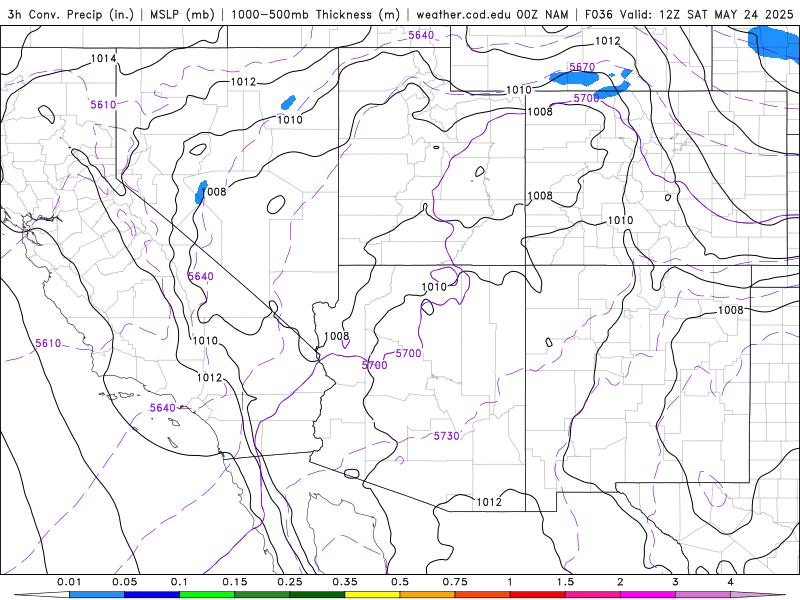Click the legend value 4
This screenshot has height=600, width=800.
[730, 582]
